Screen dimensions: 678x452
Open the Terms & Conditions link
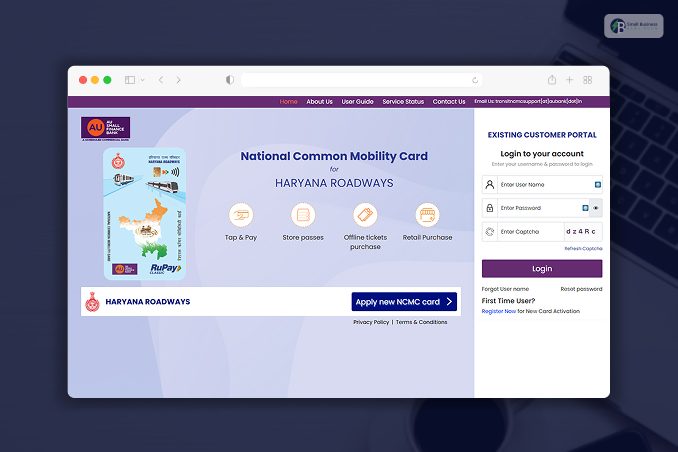422,322
